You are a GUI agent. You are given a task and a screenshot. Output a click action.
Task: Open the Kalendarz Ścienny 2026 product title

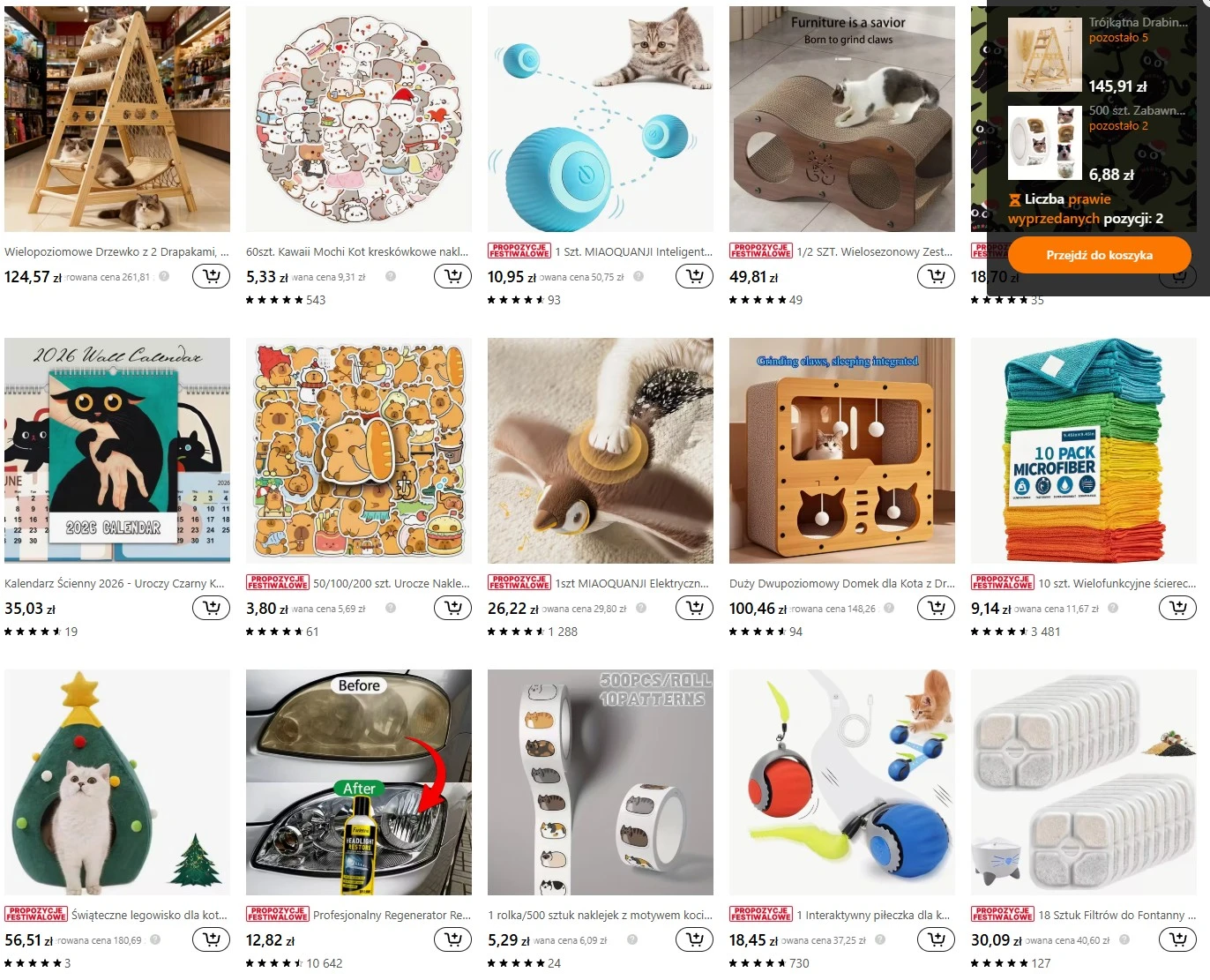(115, 583)
